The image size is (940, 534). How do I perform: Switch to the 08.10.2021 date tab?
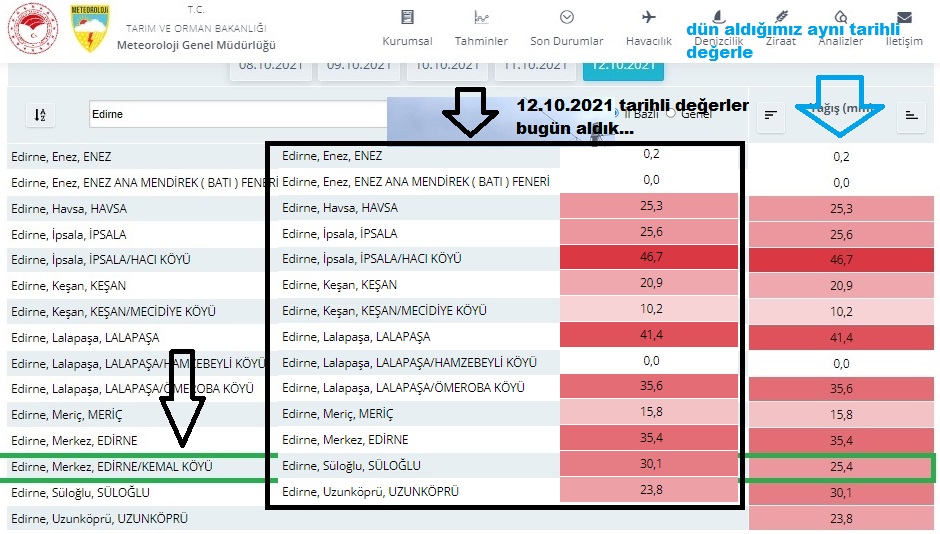tap(269, 66)
